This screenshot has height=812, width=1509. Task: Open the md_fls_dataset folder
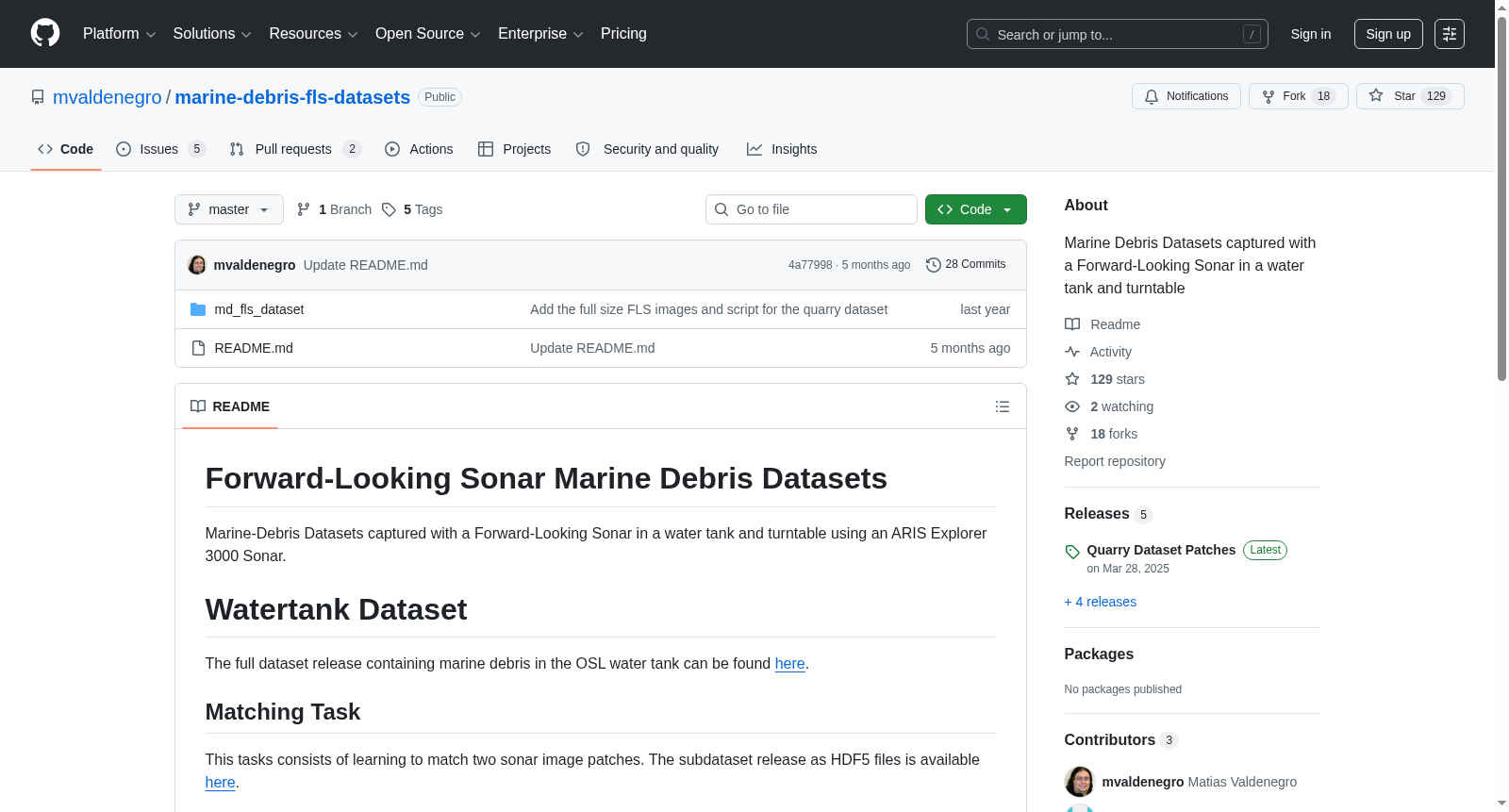click(259, 309)
